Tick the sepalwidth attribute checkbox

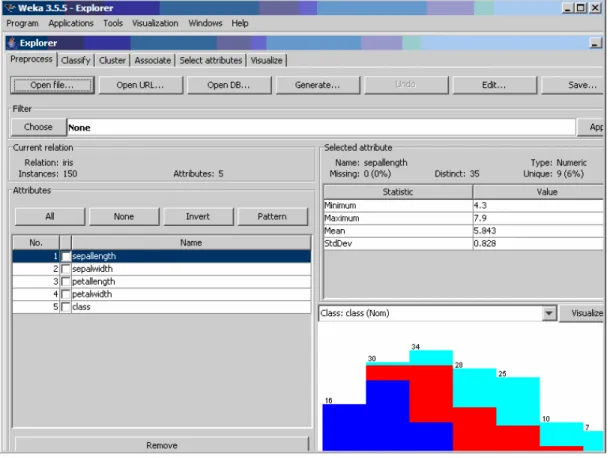click(x=66, y=269)
